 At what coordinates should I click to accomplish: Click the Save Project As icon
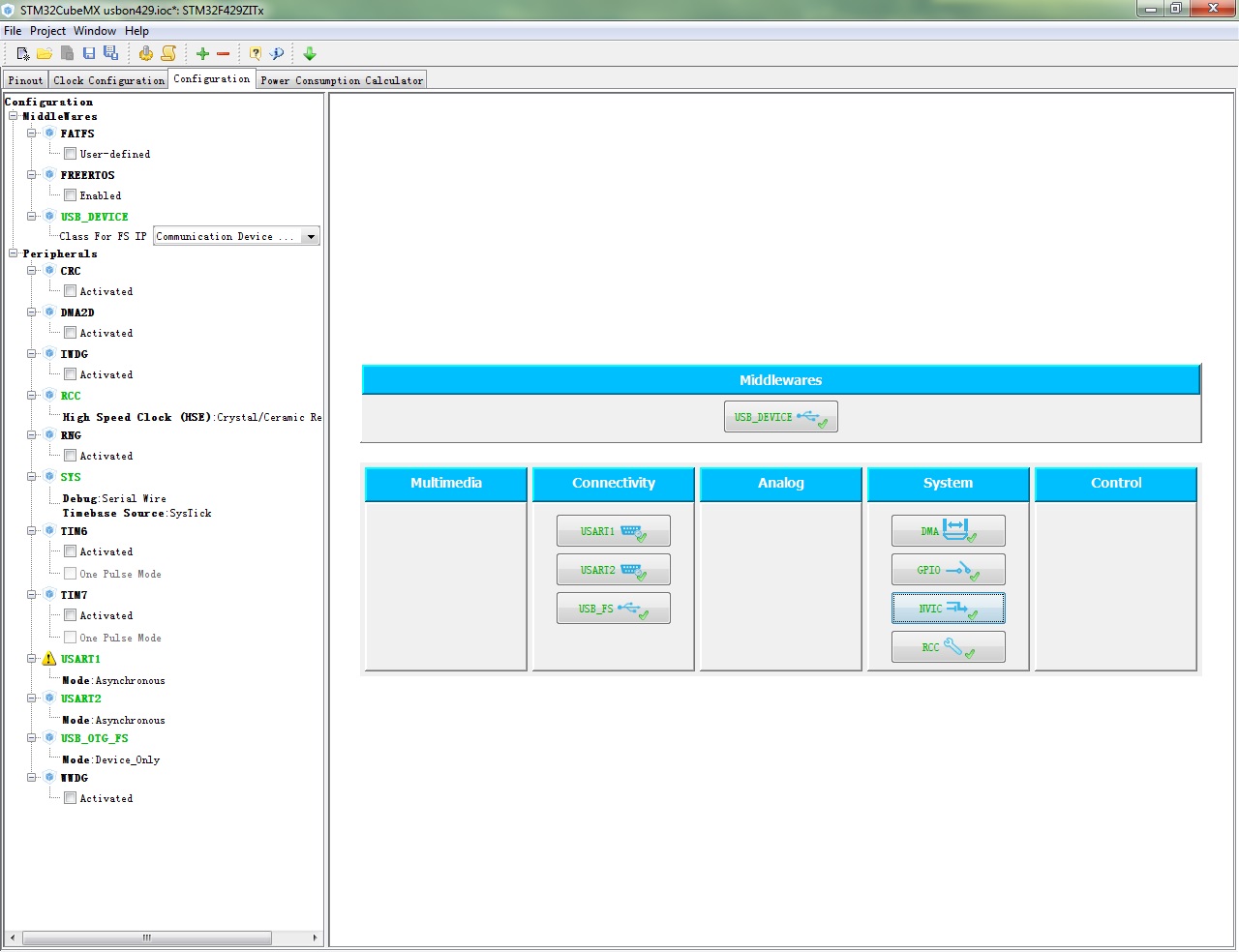110,54
